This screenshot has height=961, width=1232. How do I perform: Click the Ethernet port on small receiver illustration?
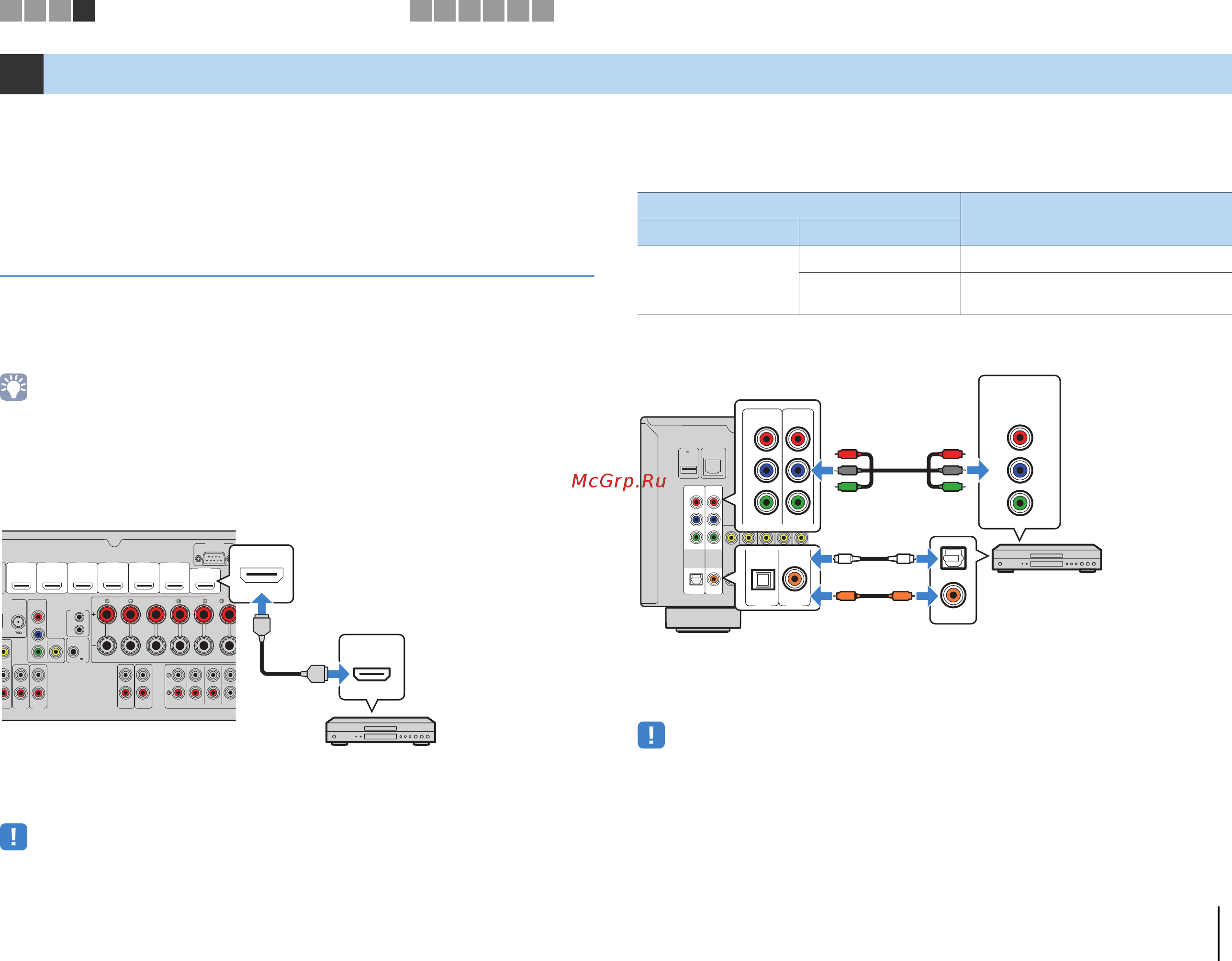click(713, 467)
